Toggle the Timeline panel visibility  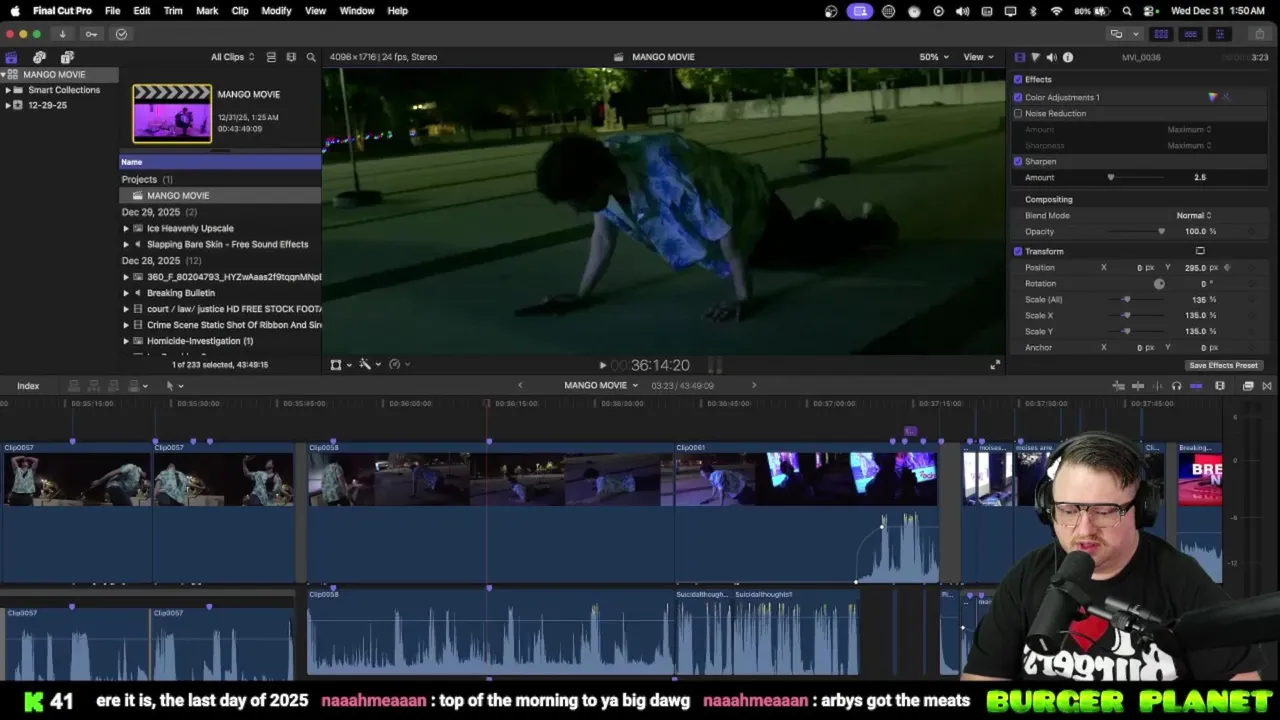pos(1190,34)
